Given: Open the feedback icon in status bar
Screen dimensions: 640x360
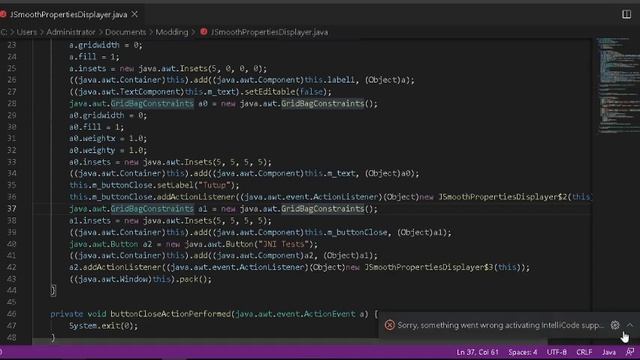Looking at the screenshot, I should click(630, 352).
